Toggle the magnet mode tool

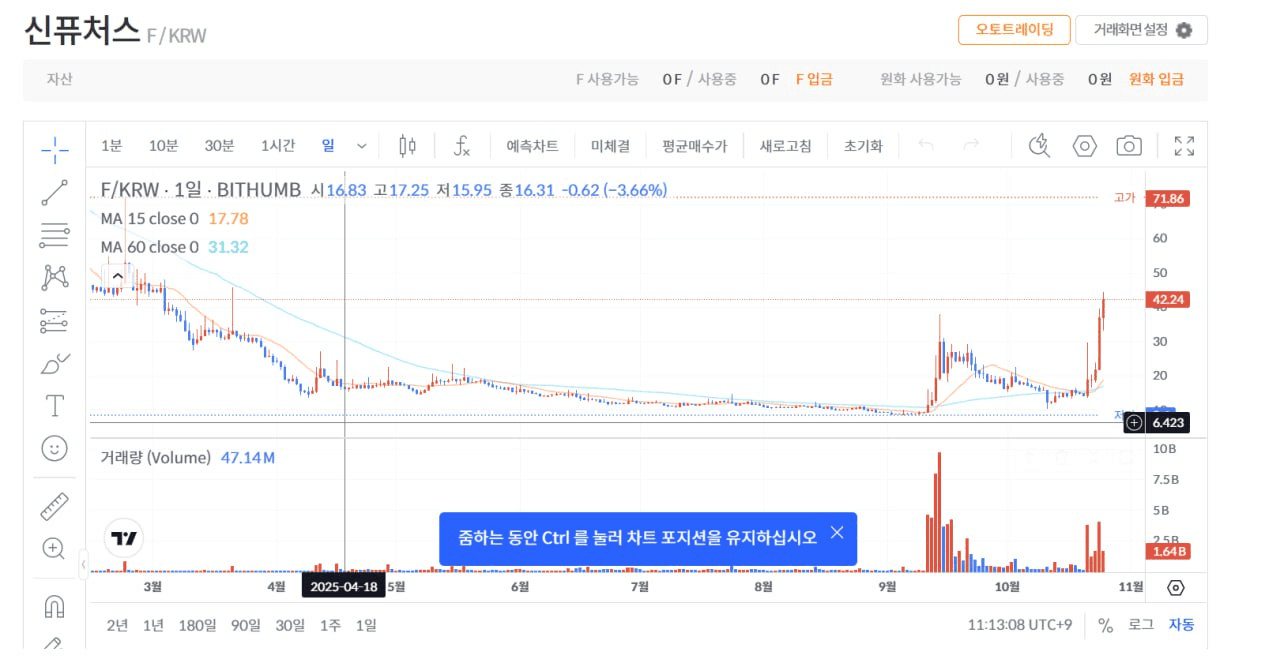point(55,606)
